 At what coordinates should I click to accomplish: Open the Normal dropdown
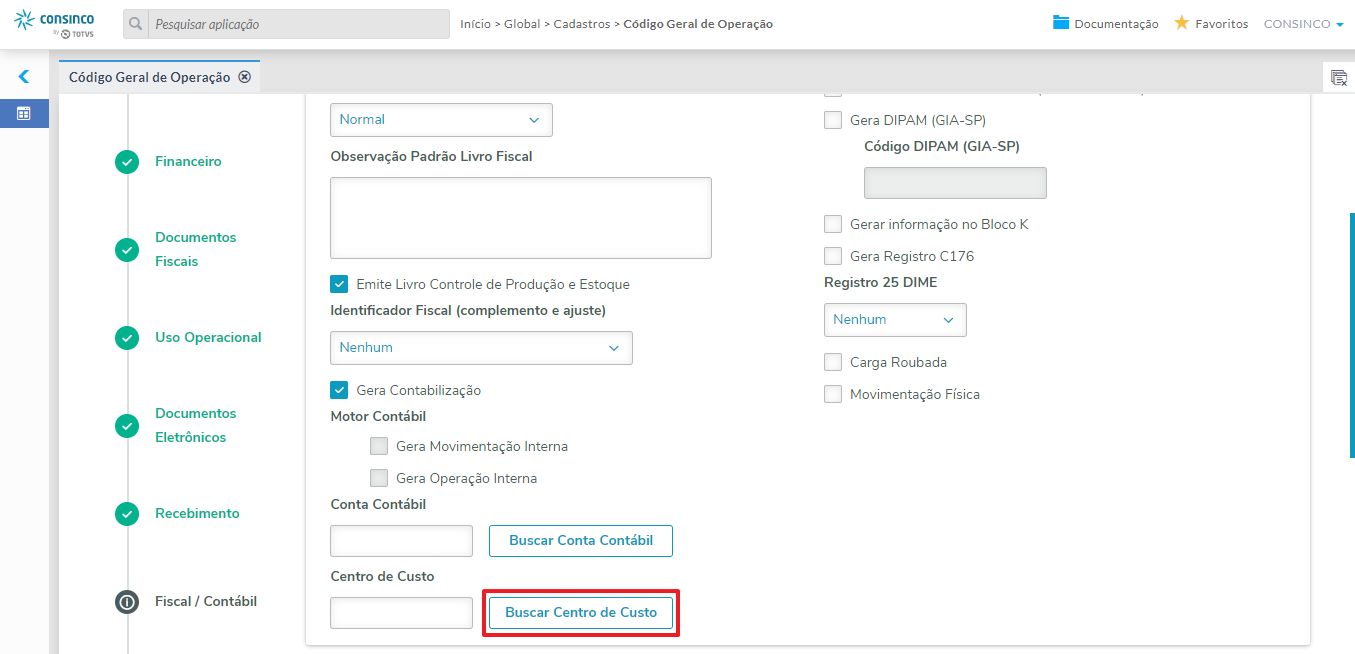441,120
